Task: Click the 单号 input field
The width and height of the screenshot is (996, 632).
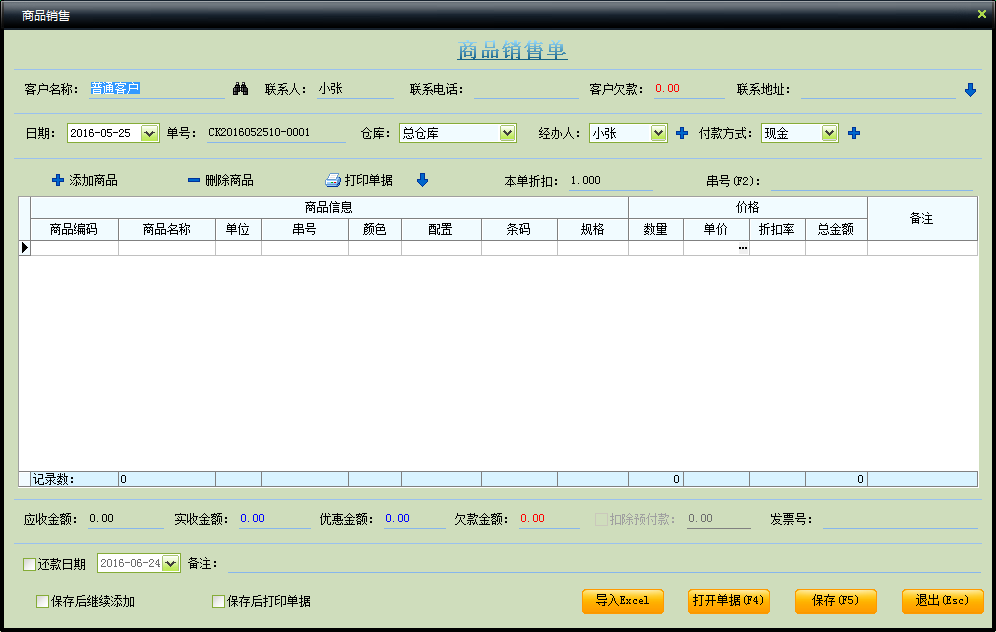Action: (x=276, y=133)
